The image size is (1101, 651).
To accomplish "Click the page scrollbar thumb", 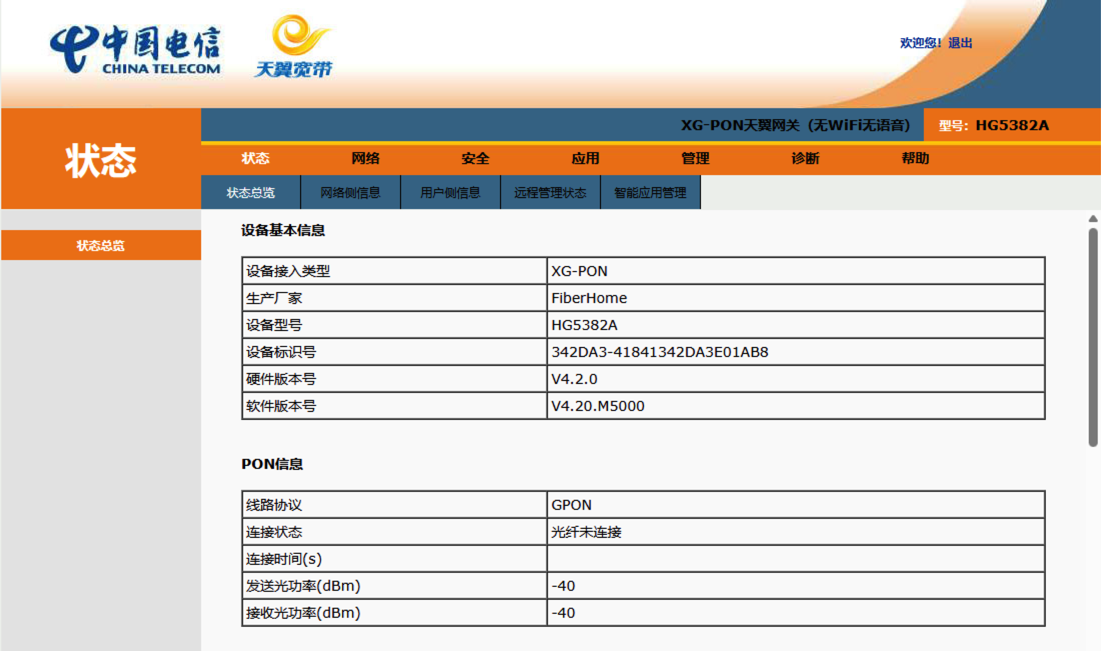I will (x=1093, y=337).
